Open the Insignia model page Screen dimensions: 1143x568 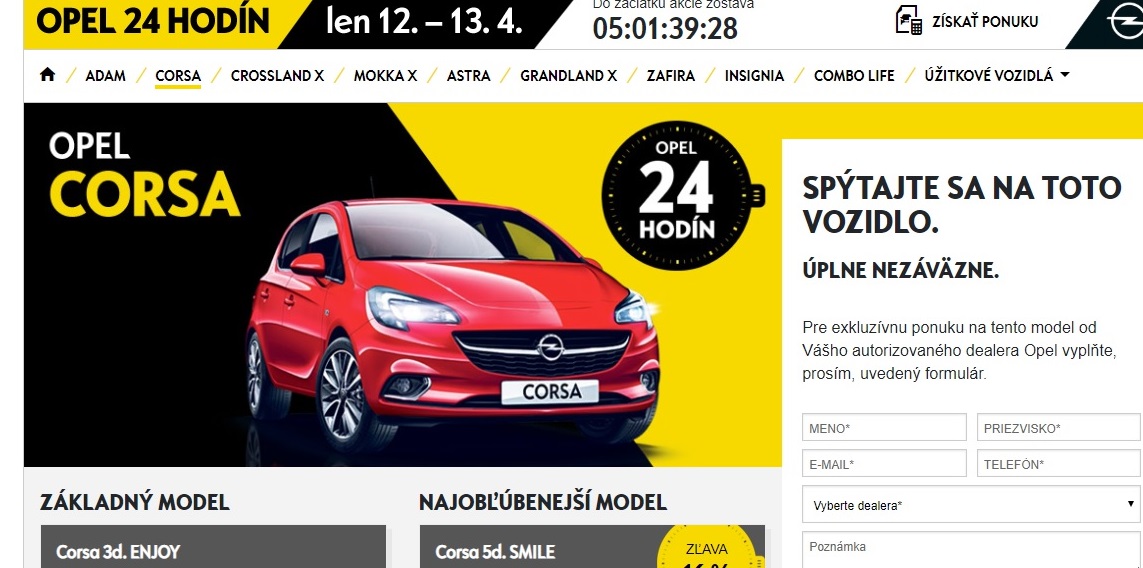[754, 76]
